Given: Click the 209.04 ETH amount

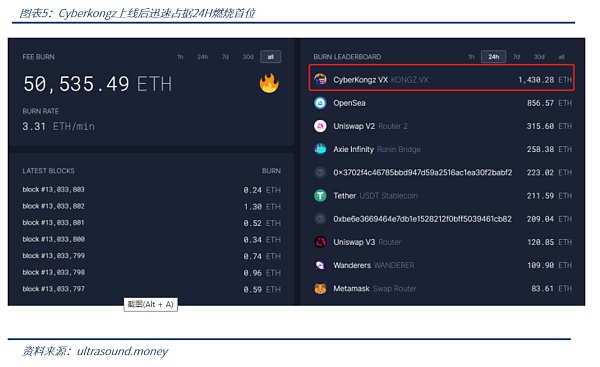Looking at the screenshot, I should [x=549, y=219].
